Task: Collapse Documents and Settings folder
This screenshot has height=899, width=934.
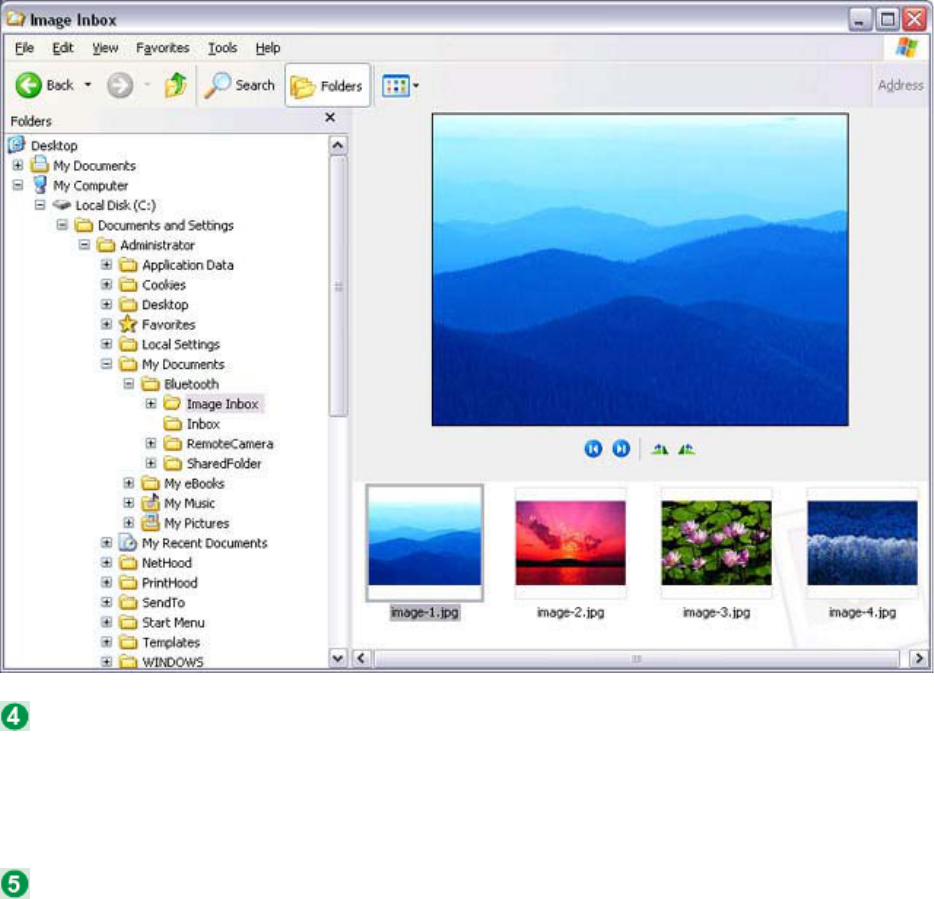Action: [62, 225]
